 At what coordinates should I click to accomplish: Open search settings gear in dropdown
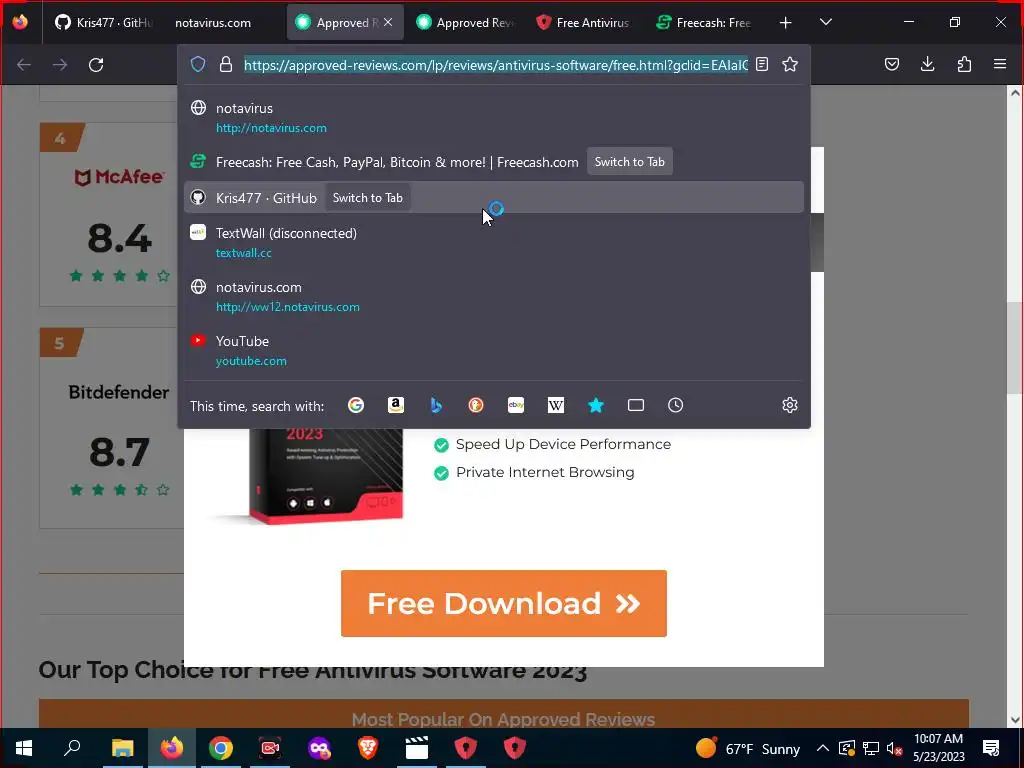tap(790, 405)
